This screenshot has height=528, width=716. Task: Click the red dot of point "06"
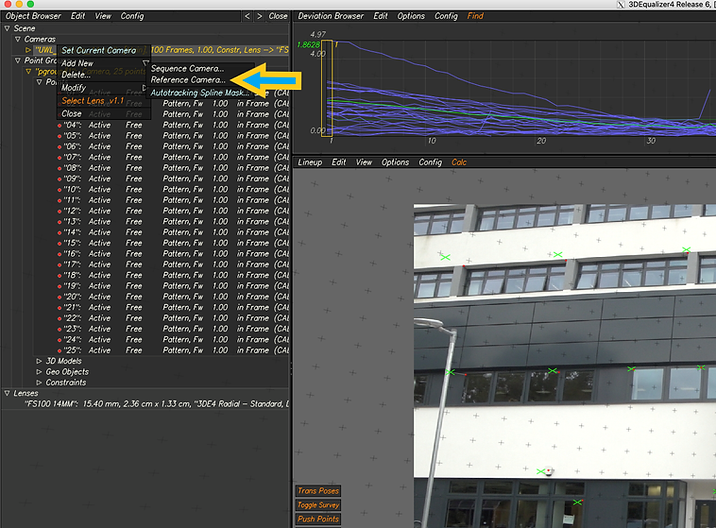pos(59,147)
